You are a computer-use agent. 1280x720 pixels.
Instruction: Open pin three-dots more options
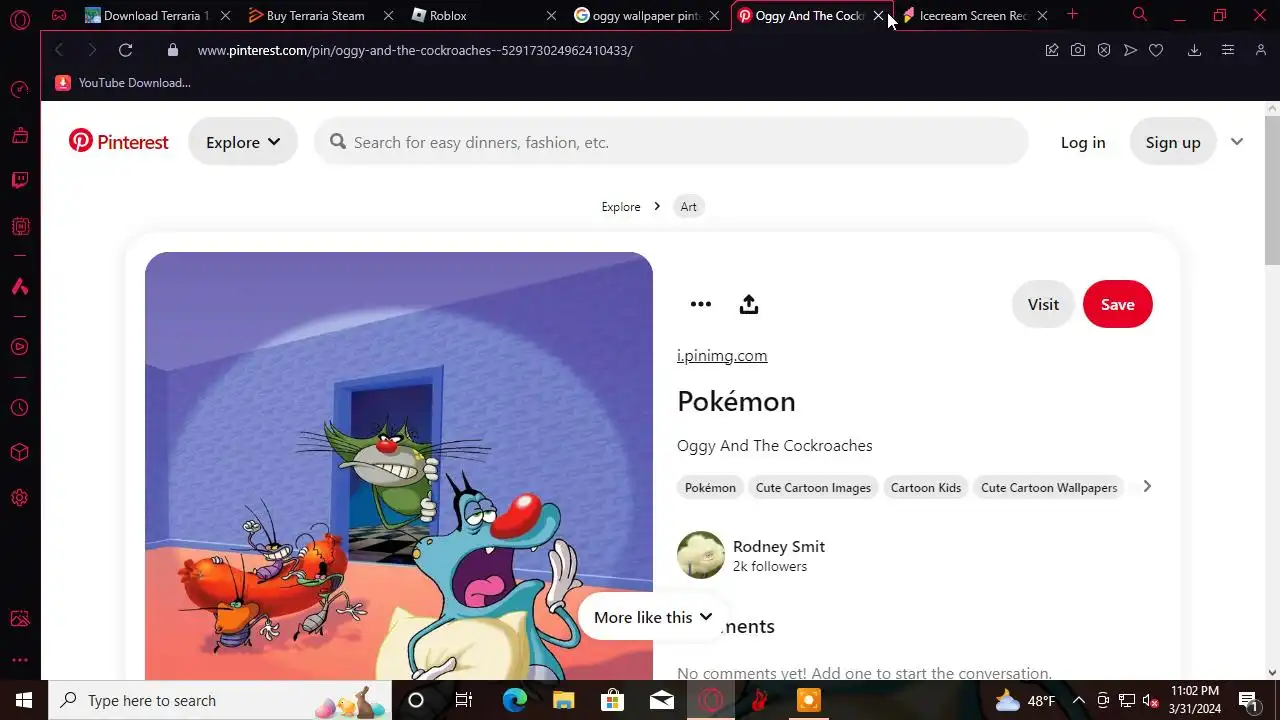[701, 304]
